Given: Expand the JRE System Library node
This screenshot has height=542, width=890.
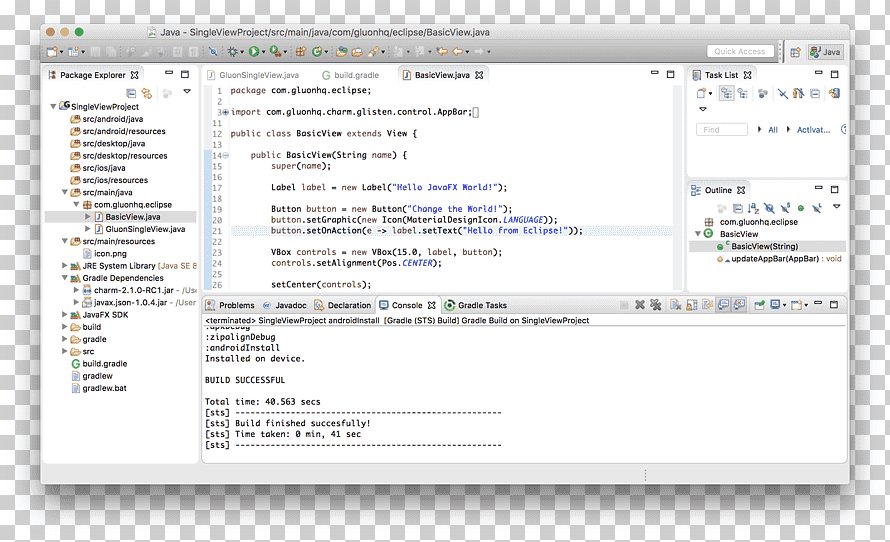Looking at the screenshot, I should coord(65,266).
